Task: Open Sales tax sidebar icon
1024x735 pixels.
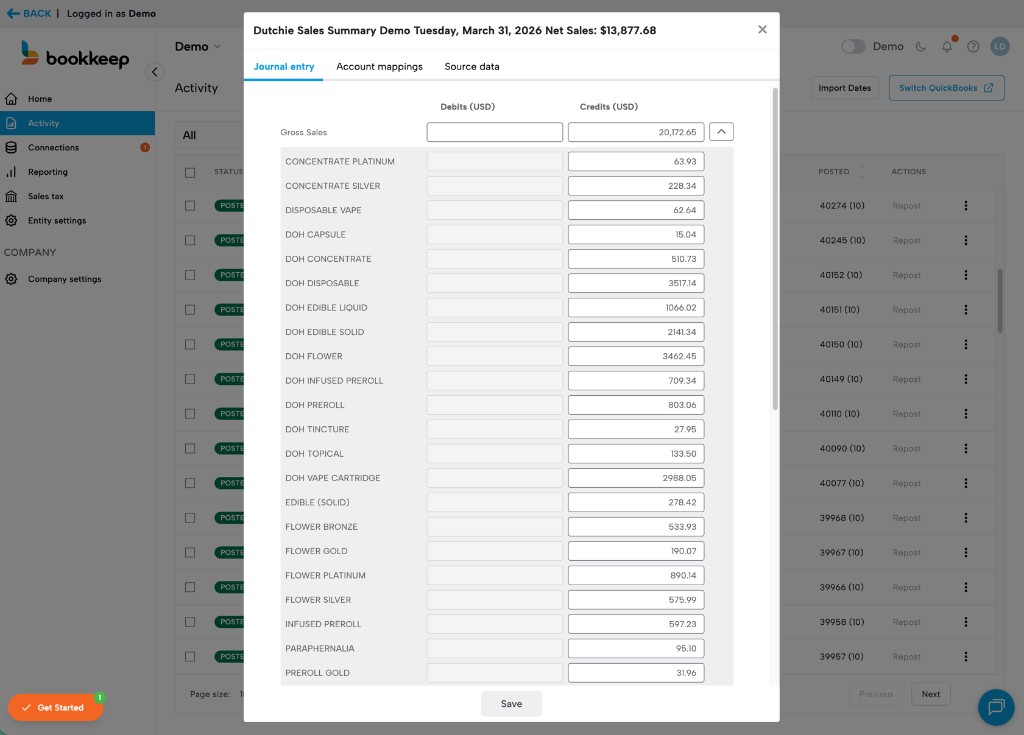Action: (11, 197)
